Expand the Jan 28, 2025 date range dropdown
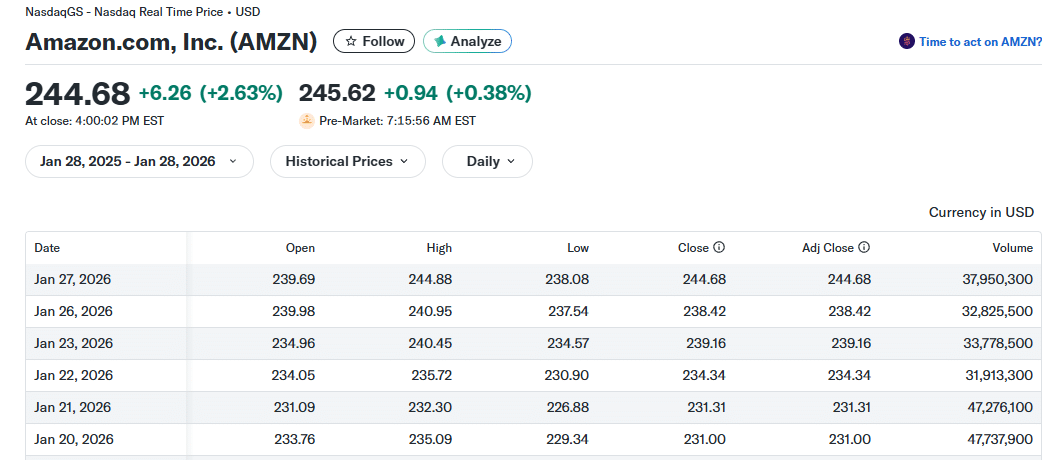Screen dimensions: 1048x460 pos(139,161)
